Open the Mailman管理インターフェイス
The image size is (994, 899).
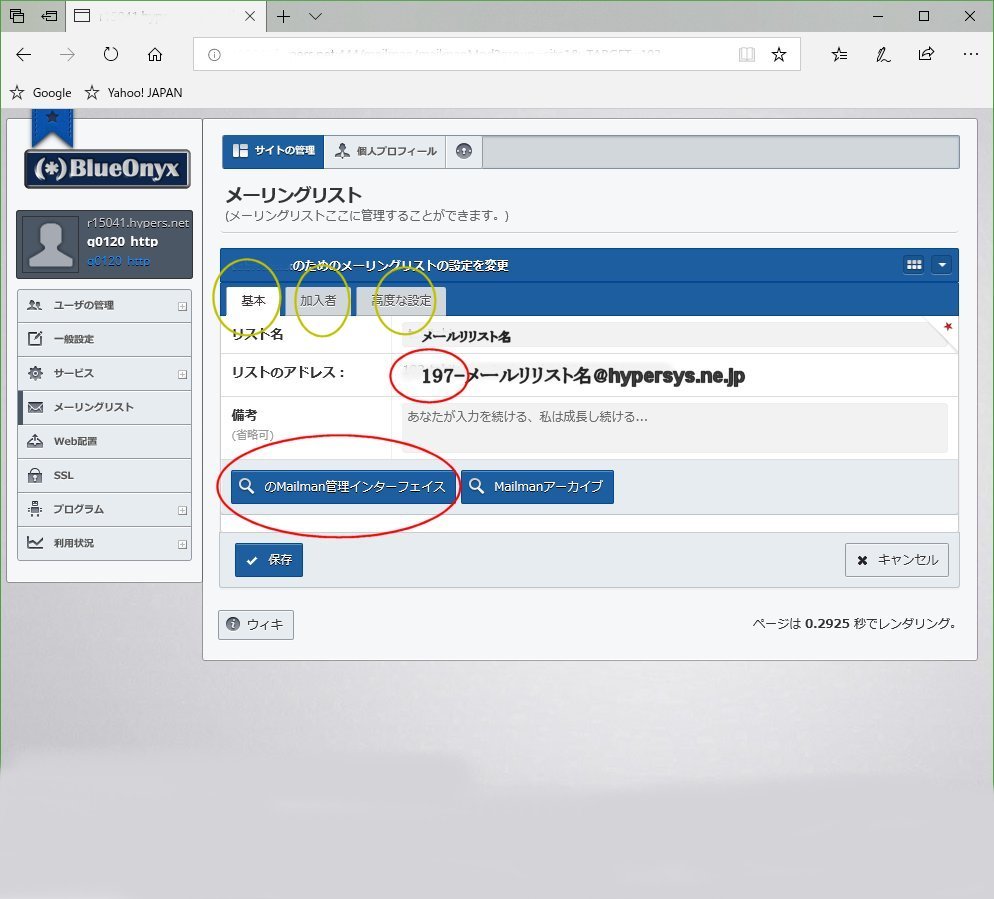(343, 486)
